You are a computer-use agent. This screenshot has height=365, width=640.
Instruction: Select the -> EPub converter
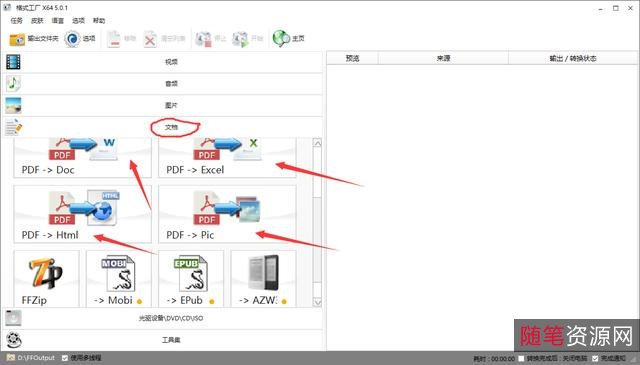click(191, 279)
